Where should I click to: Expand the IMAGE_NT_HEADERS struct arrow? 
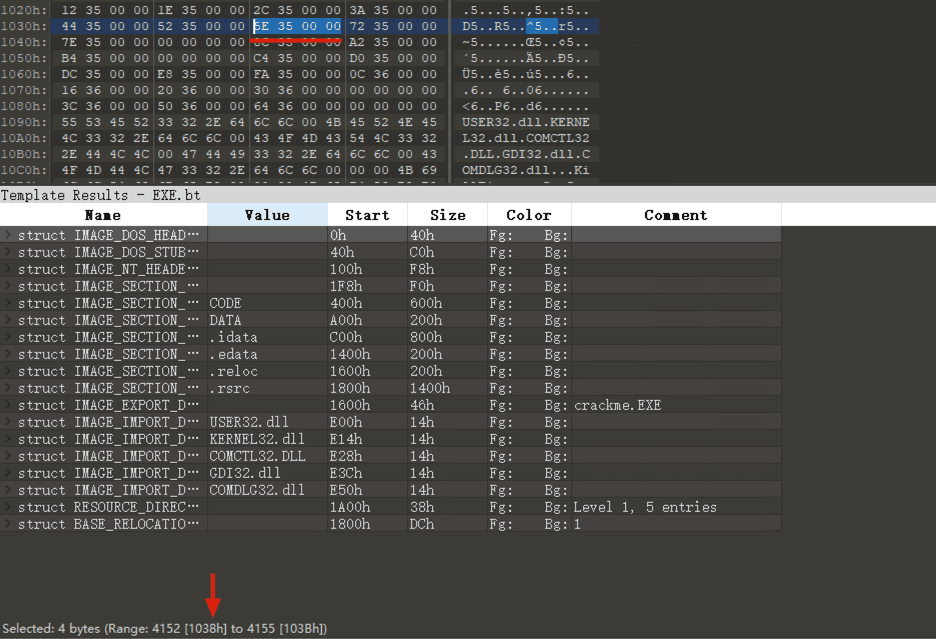(9, 269)
